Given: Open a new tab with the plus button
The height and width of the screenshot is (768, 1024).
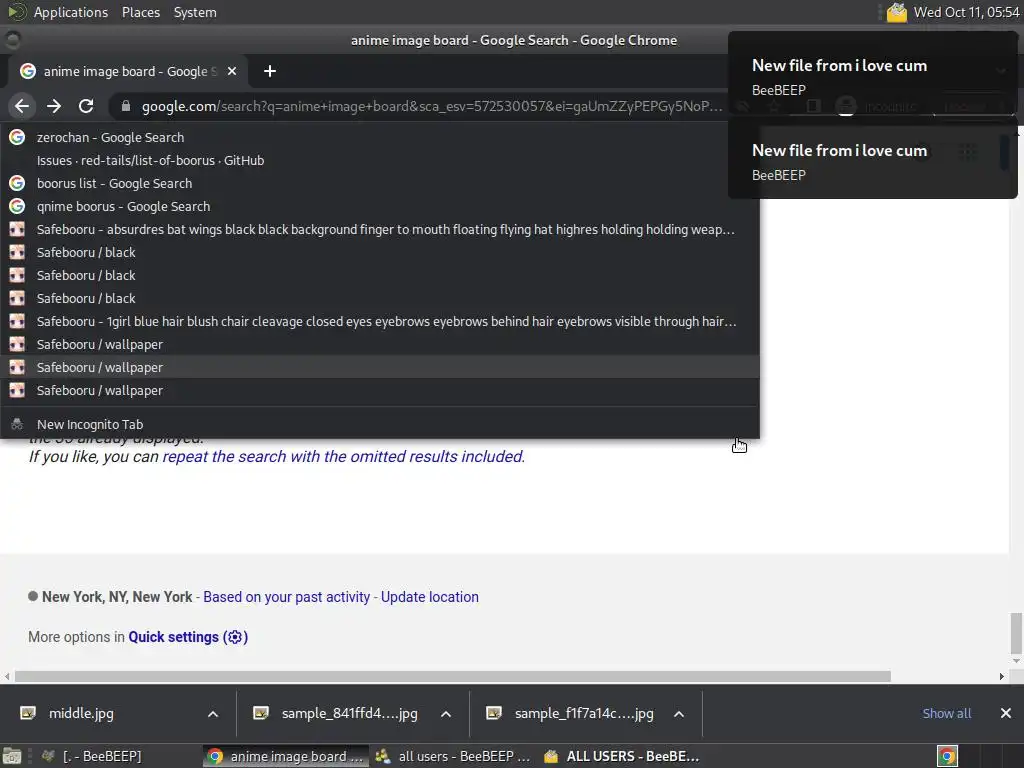Looking at the screenshot, I should click(270, 71).
